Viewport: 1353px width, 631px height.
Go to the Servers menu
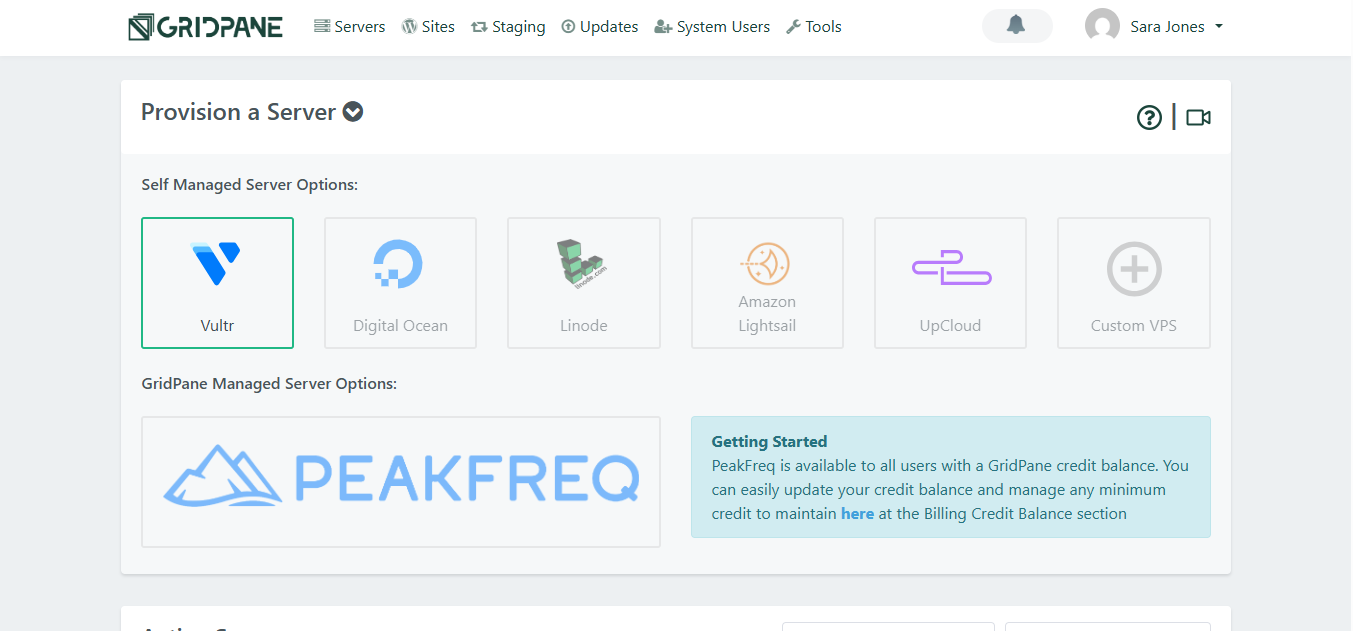click(349, 27)
